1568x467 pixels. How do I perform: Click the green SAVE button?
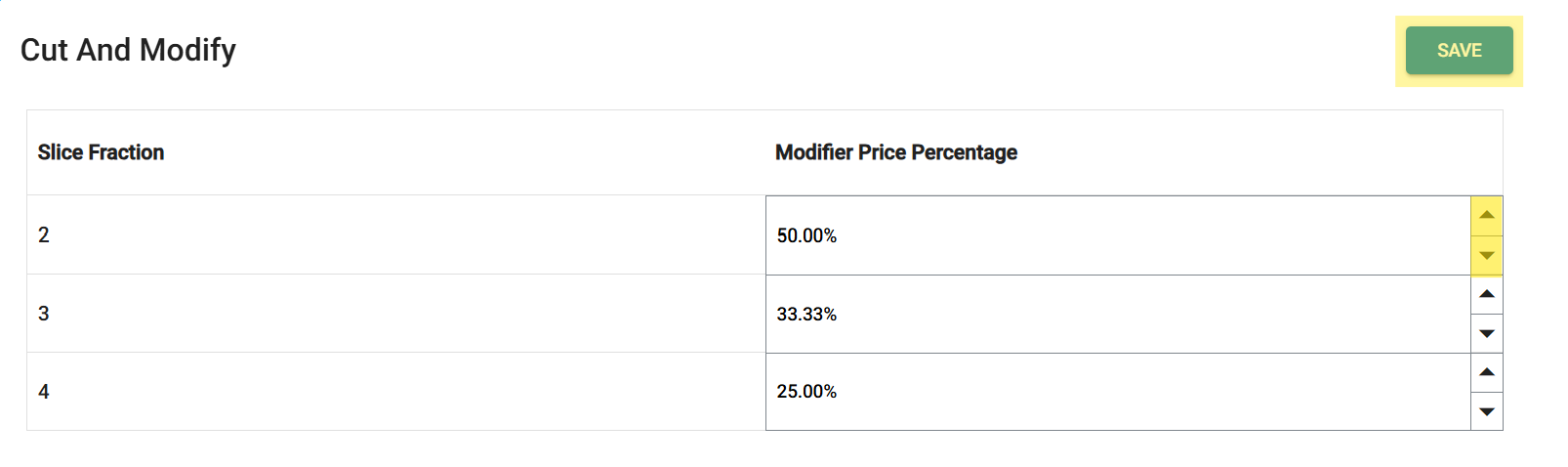[1459, 51]
